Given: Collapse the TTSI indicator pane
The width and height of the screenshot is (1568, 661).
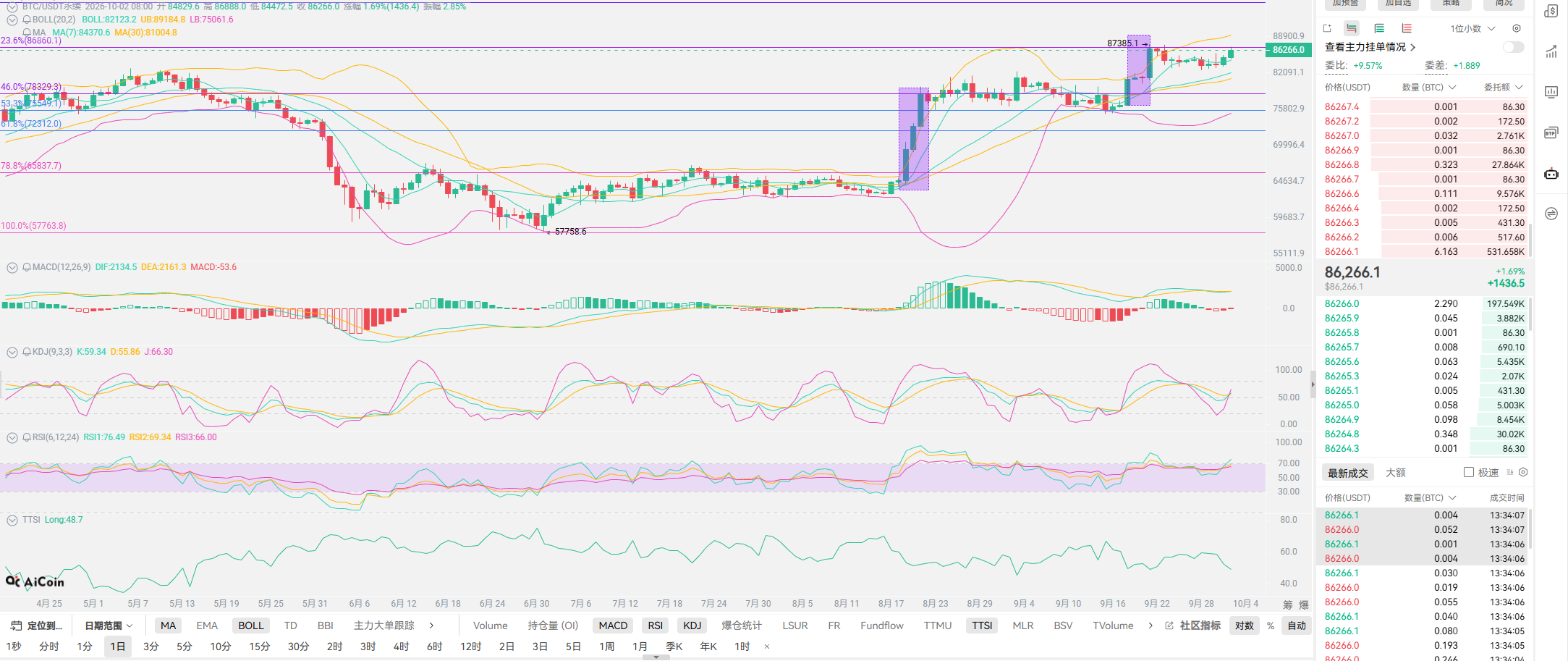Looking at the screenshot, I should (x=12, y=520).
